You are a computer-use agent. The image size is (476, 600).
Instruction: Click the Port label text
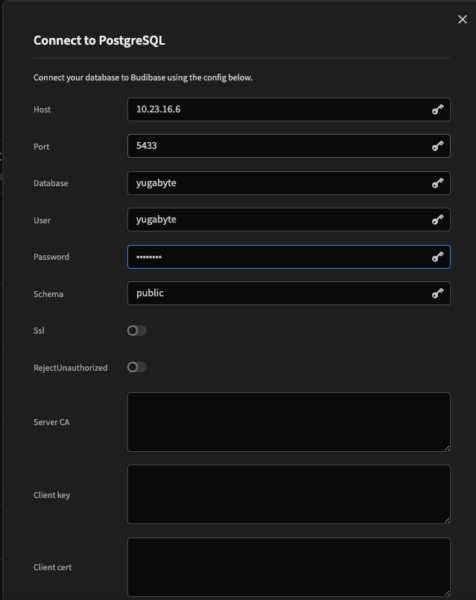click(41, 147)
